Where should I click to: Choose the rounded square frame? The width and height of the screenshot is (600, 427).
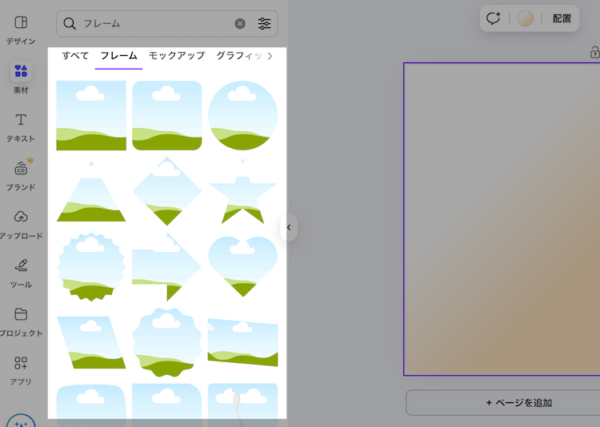point(167,116)
